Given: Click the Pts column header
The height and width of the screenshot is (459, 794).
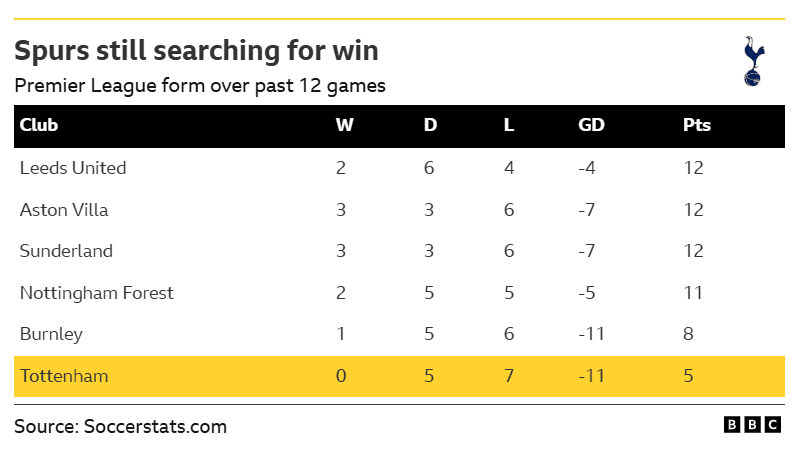Looking at the screenshot, I should [697, 126].
